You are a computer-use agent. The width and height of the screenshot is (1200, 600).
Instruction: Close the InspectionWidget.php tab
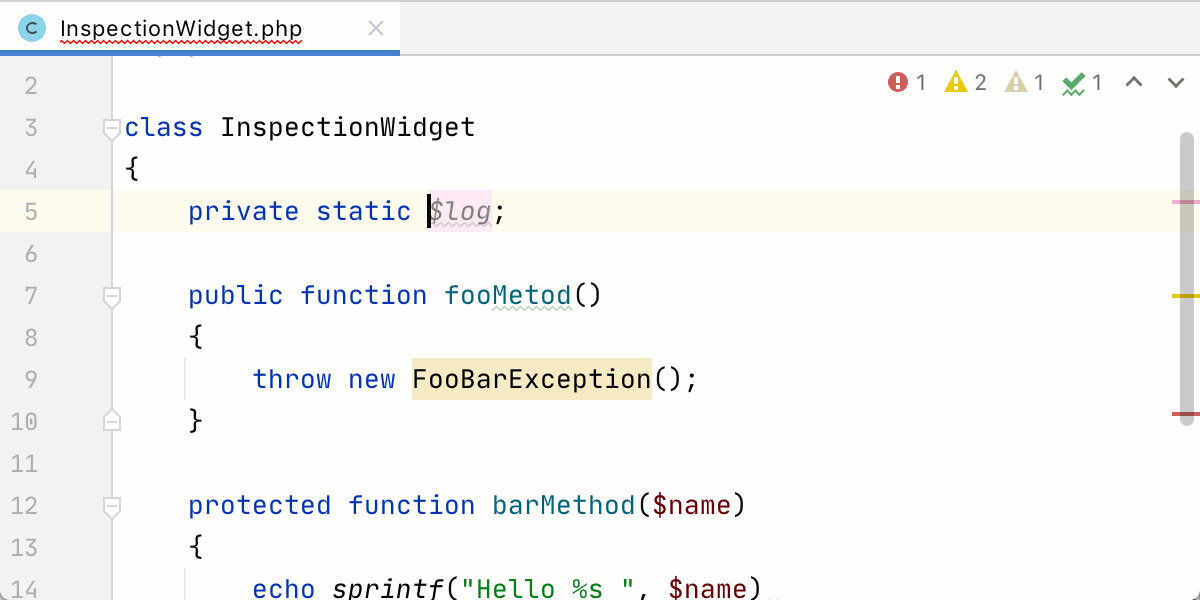click(x=374, y=27)
